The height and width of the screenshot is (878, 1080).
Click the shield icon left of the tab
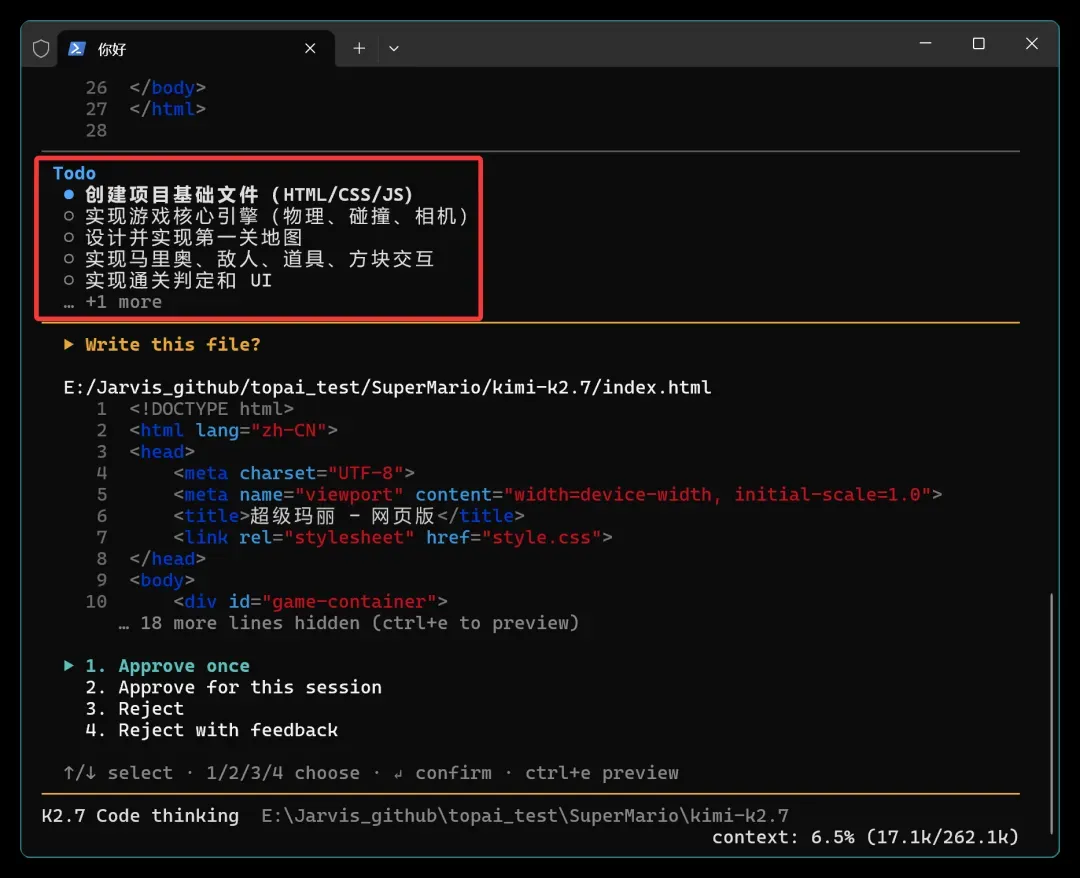(41, 49)
